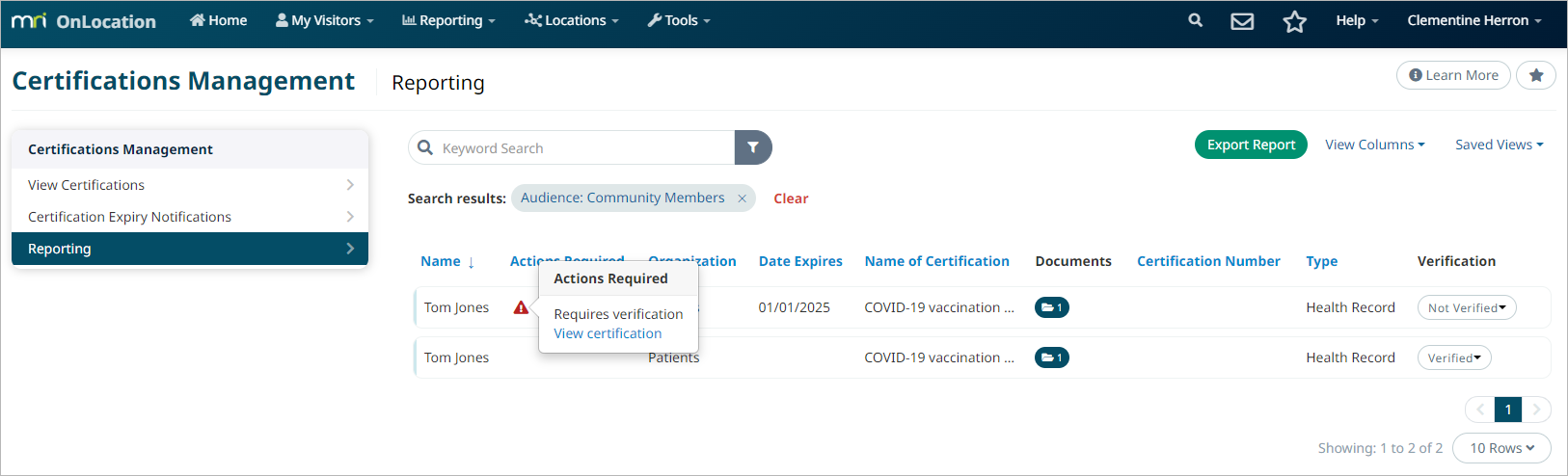Open the search magnifier in top bar
Image resolution: width=1568 pixels, height=476 pixels.
(x=1196, y=20)
